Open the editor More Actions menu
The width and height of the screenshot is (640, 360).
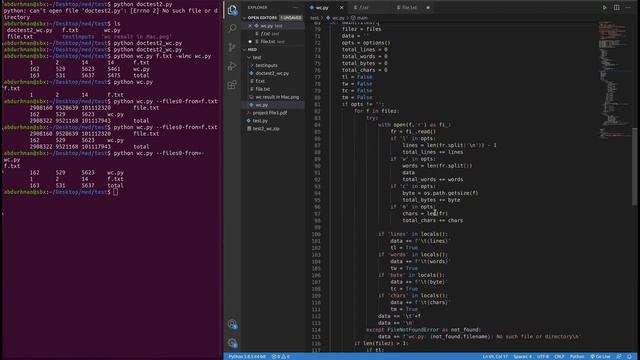tap(628, 7)
